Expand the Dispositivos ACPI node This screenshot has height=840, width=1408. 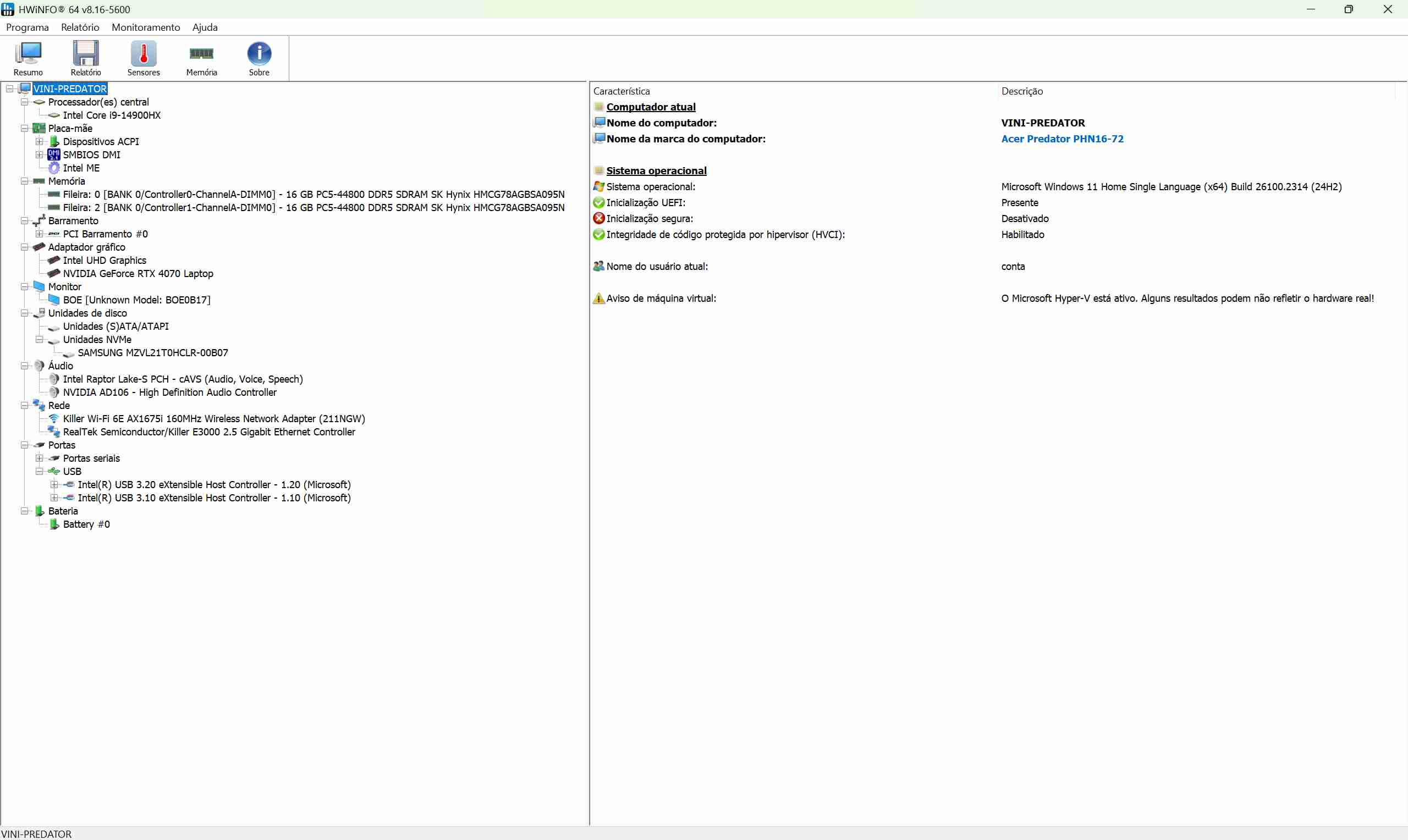tap(39, 141)
